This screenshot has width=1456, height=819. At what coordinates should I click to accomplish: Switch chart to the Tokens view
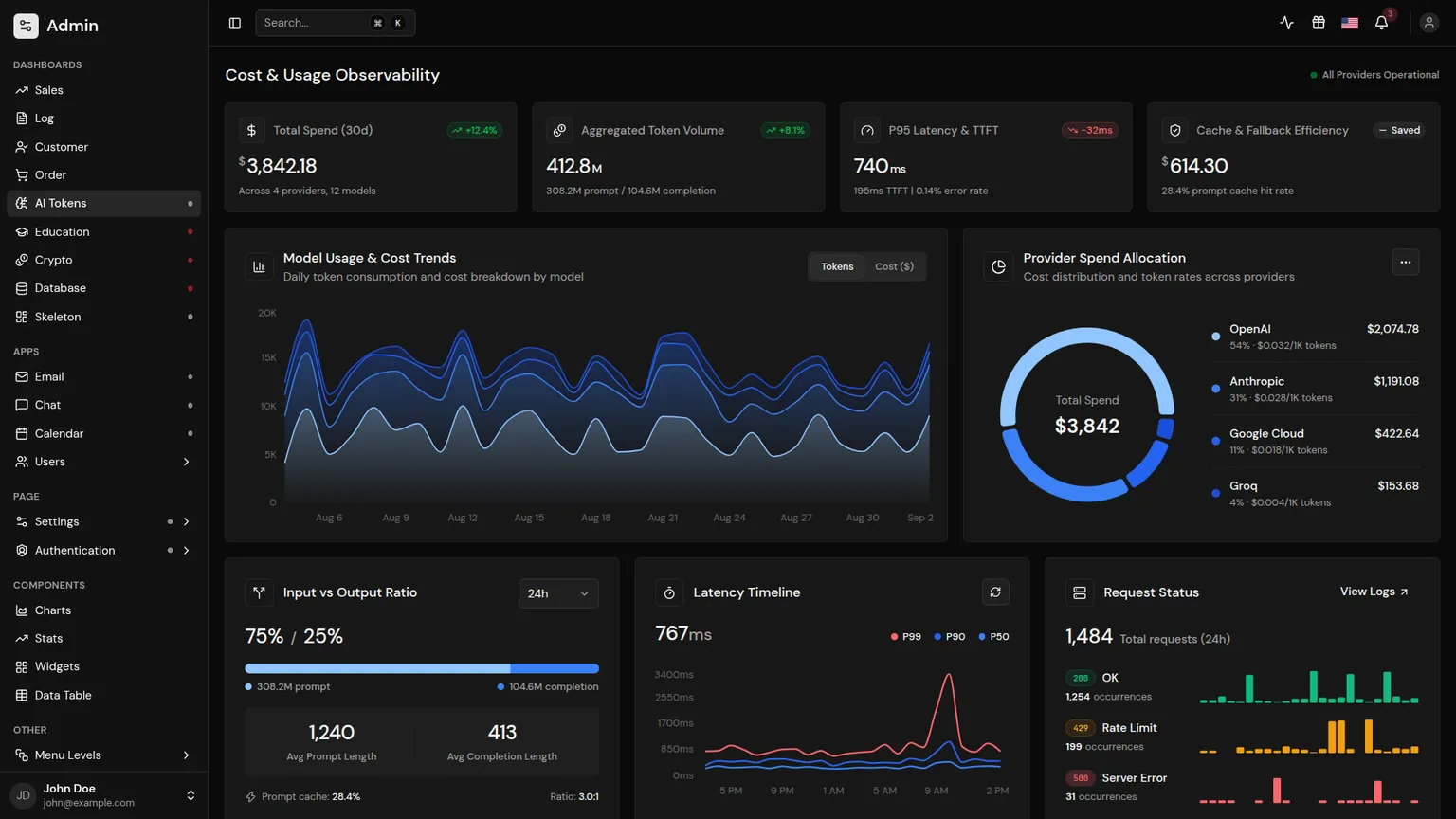(x=837, y=266)
